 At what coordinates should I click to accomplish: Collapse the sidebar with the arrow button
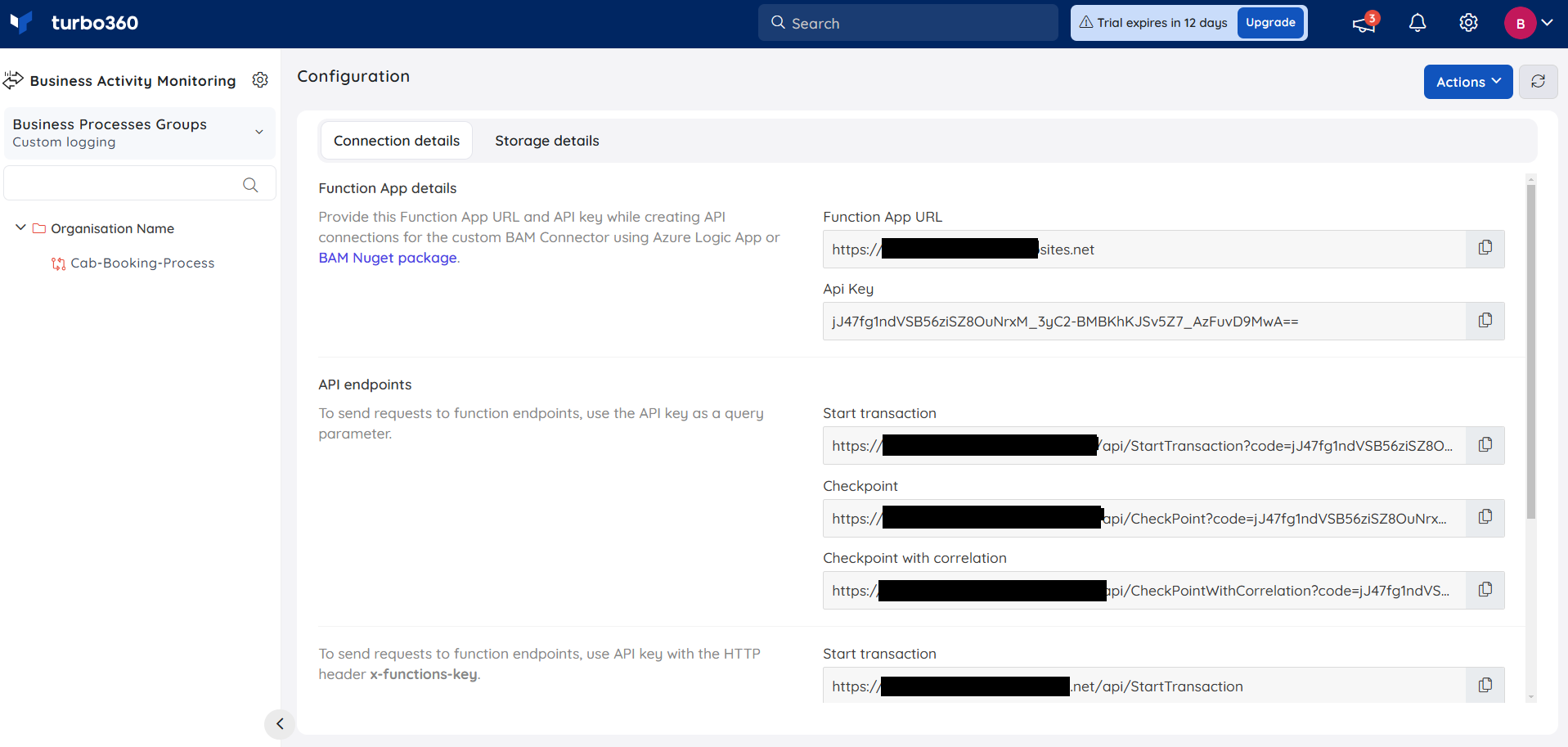click(x=280, y=723)
